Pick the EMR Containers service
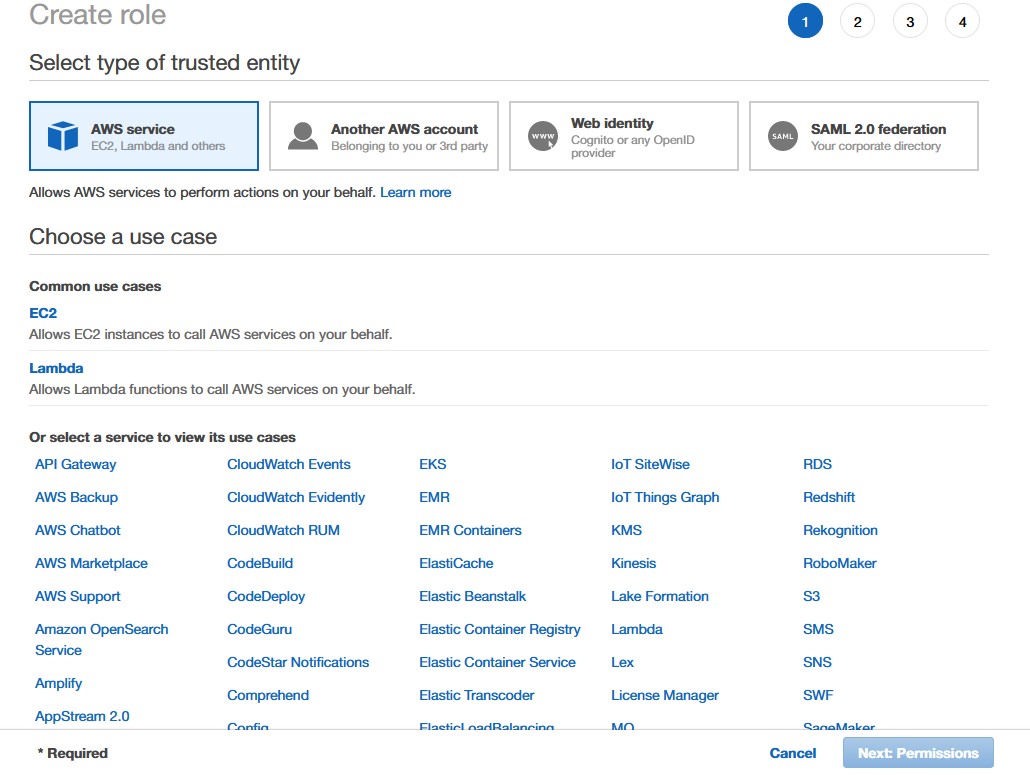 tap(470, 530)
